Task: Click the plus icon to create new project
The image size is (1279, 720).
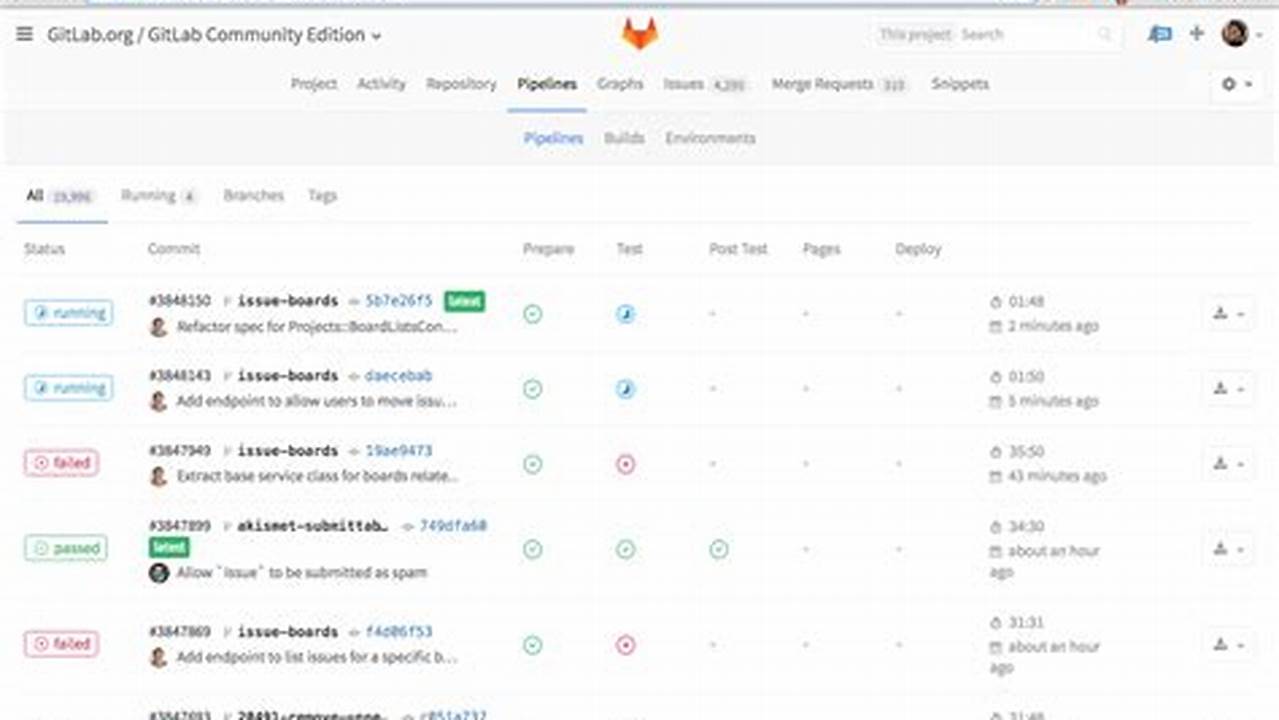Action: pyautogui.click(x=1196, y=33)
